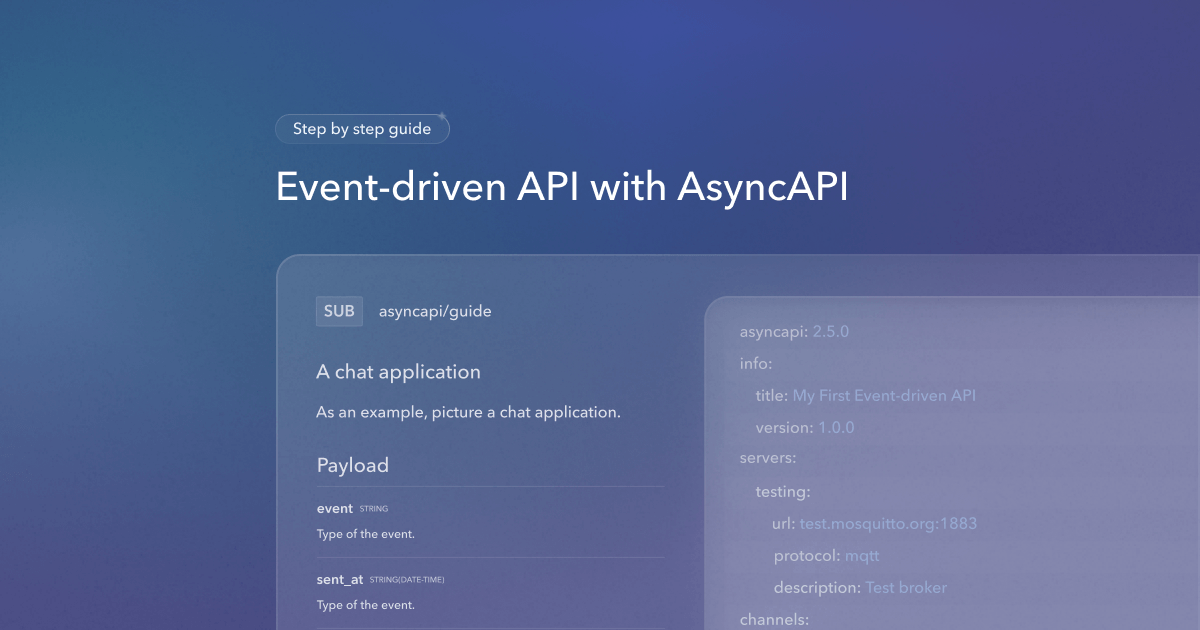The height and width of the screenshot is (630, 1200).
Task: Click the My First Event-driven API title
Action: [x=884, y=395]
